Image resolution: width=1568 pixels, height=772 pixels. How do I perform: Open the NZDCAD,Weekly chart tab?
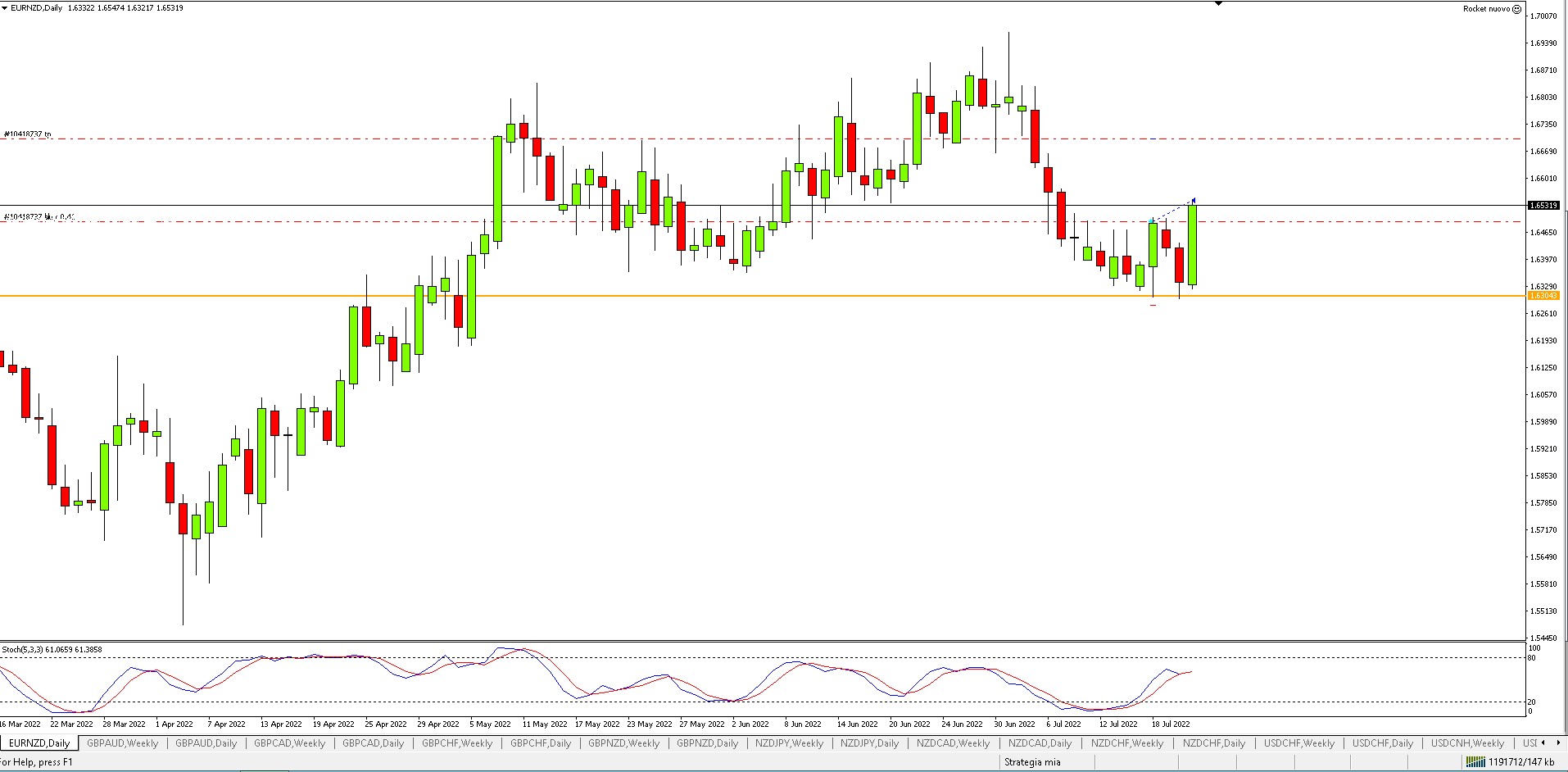(953, 743)
